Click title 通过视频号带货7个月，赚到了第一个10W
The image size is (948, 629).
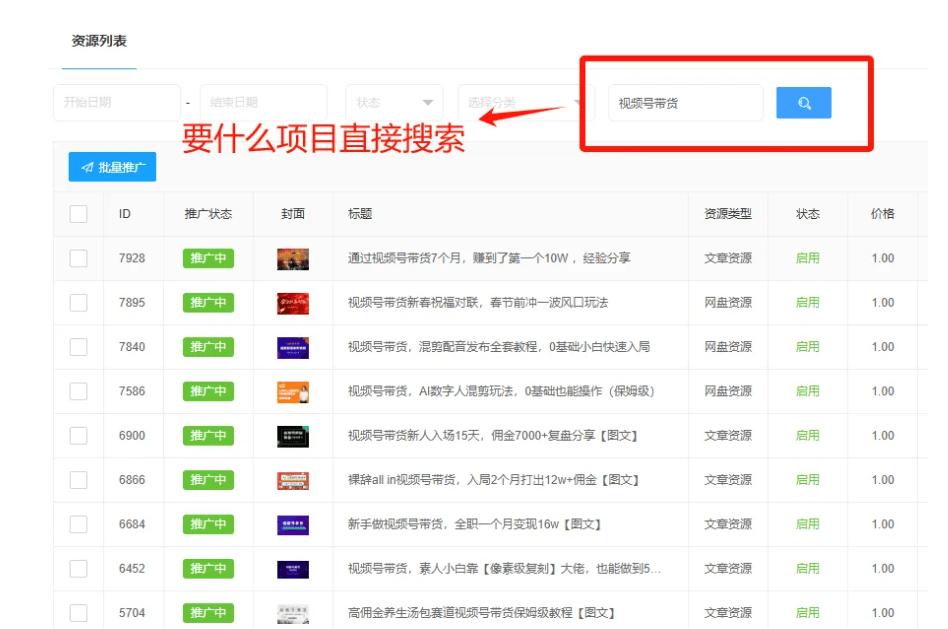click(x=489, y=258)
